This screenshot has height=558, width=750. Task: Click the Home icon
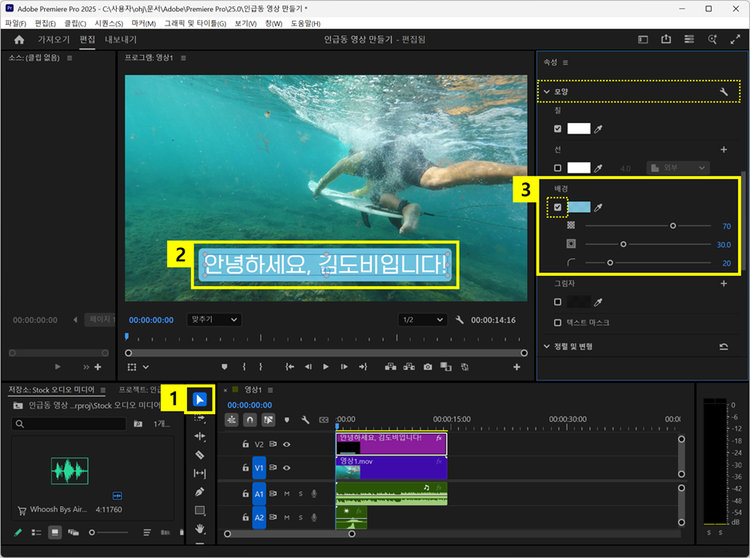point(18,40)
